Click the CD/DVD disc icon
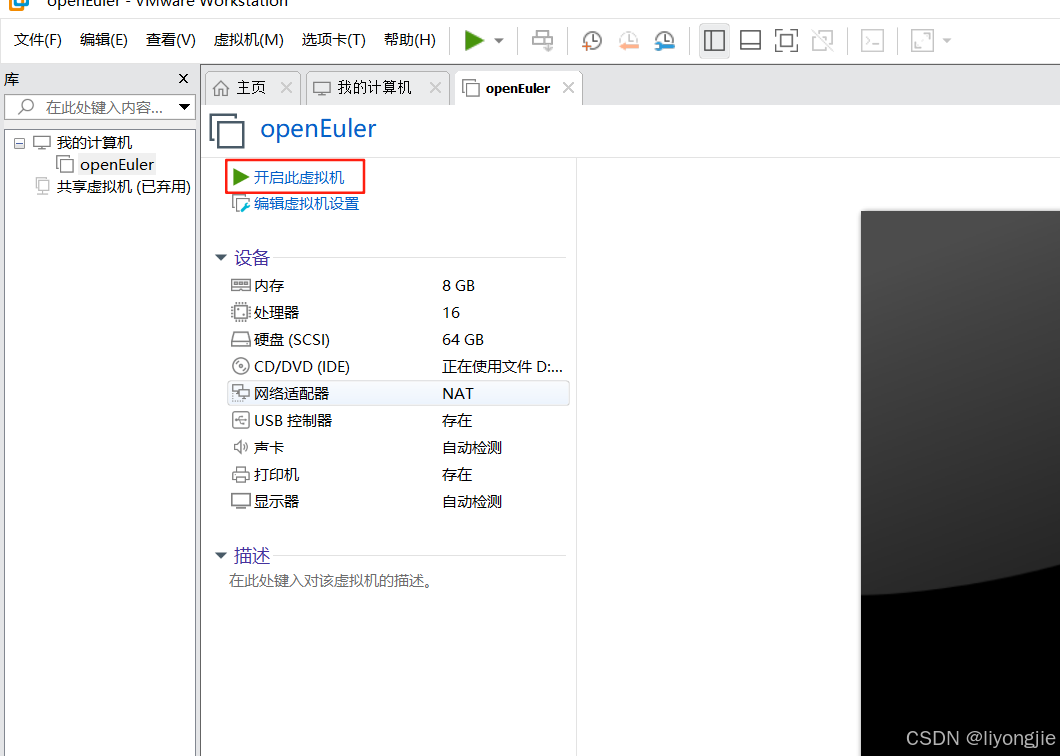Image resolution: width=1060 pixels, height=756 pixels. click(x=241, y=367)
